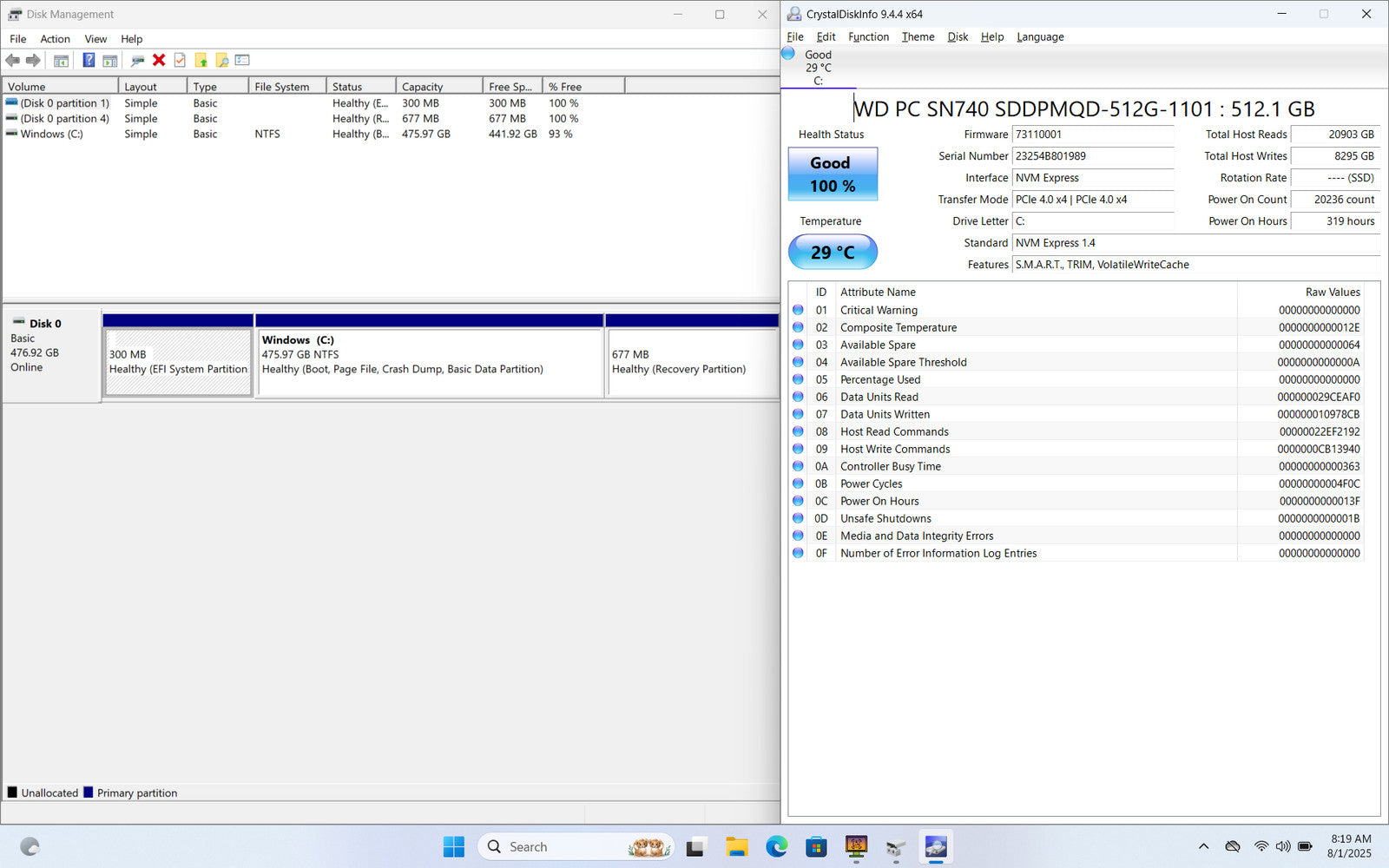Open the Function menu in CrystalDiskInfo
The image size is (1389, 868).
[868, 36]
